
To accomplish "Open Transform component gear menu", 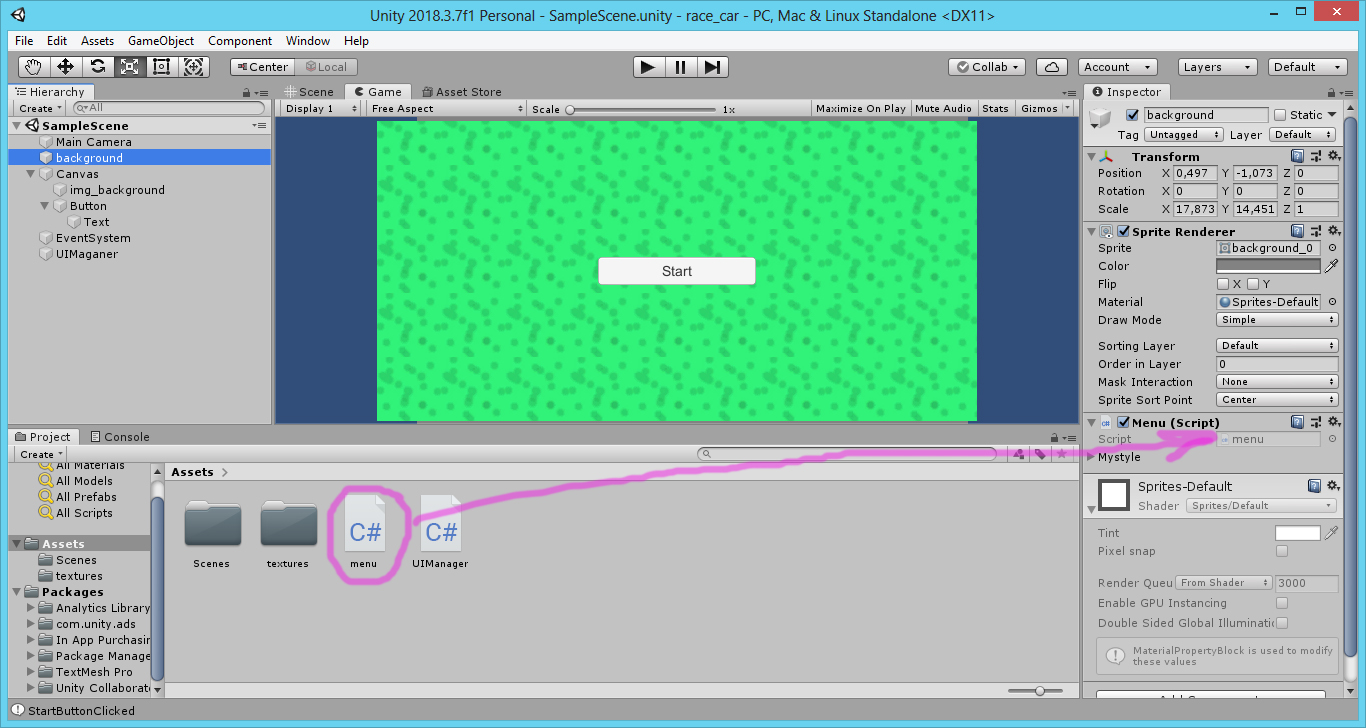I will coord(1333,156).
